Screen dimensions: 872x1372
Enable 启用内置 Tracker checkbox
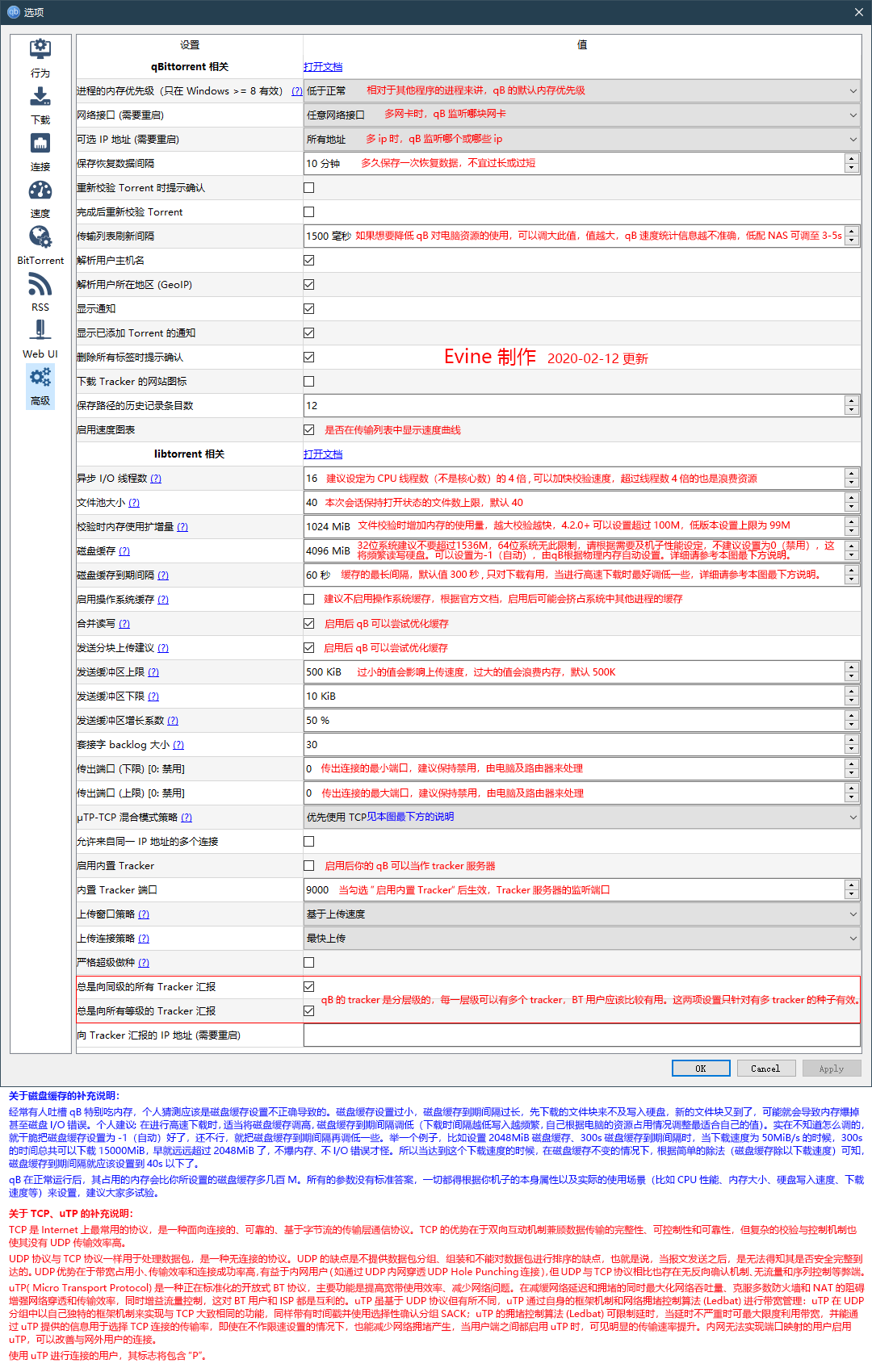point(308,865)
